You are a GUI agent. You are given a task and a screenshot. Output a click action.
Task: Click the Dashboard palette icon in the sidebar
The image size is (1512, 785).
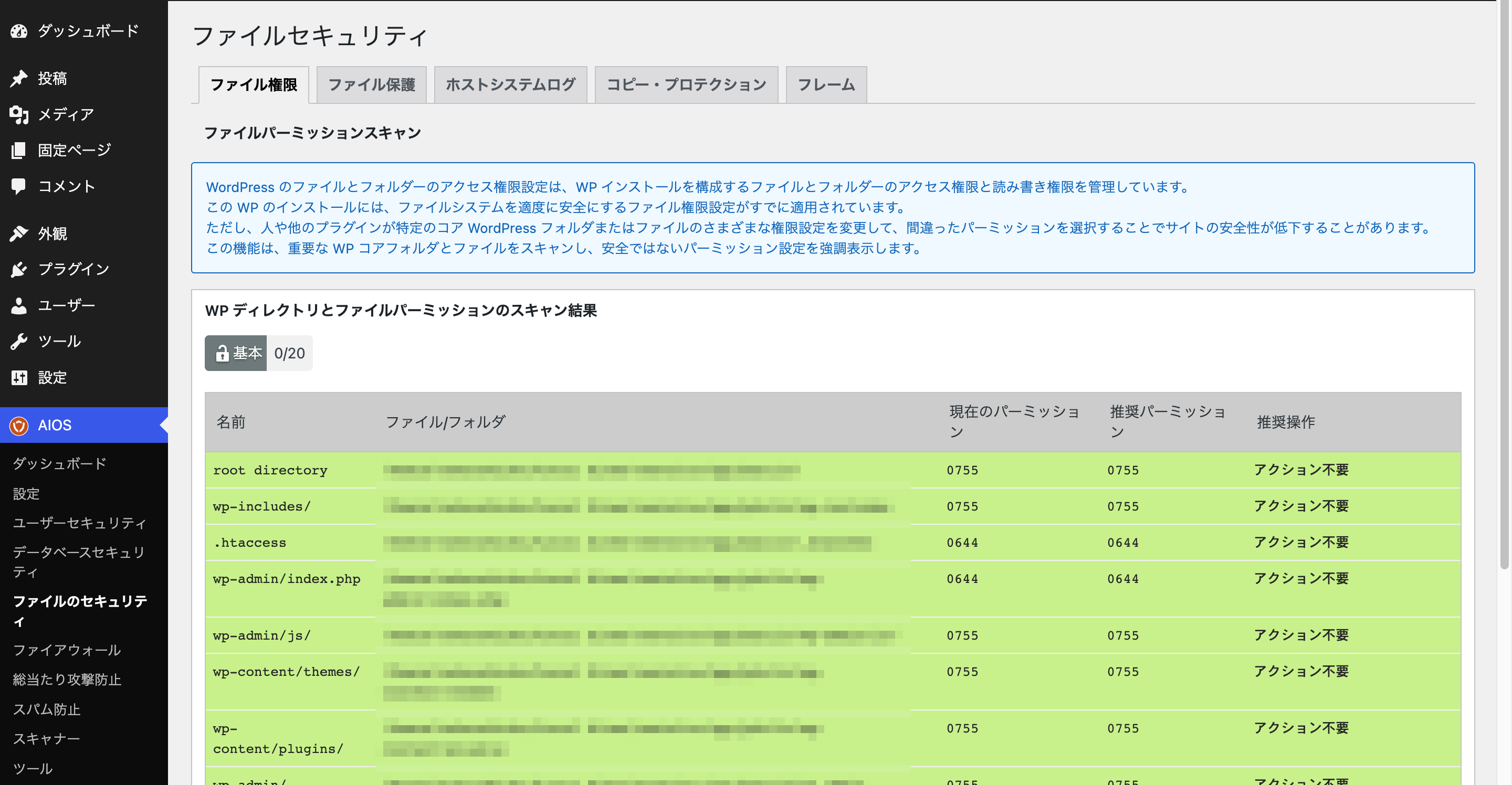tap(19, 31)
